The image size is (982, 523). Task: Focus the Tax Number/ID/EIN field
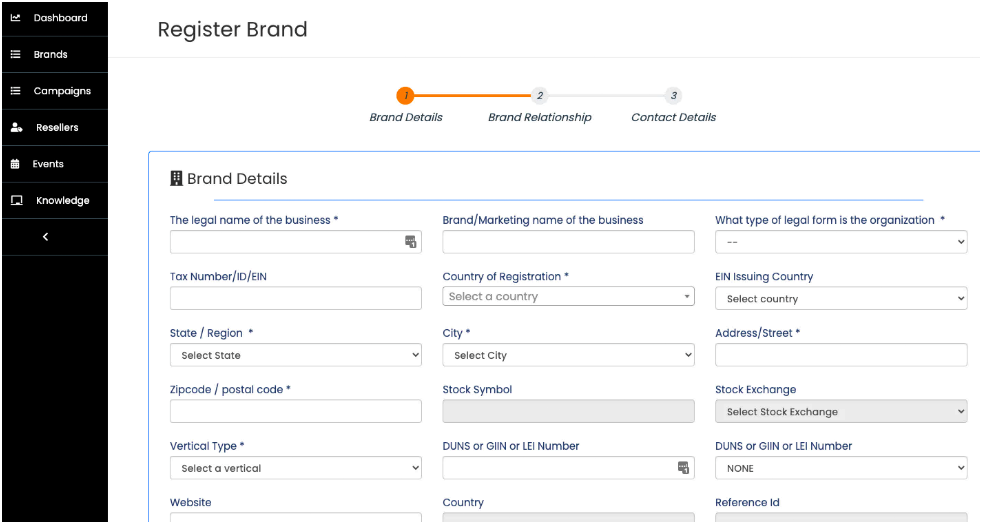click(x=296, y=298)
